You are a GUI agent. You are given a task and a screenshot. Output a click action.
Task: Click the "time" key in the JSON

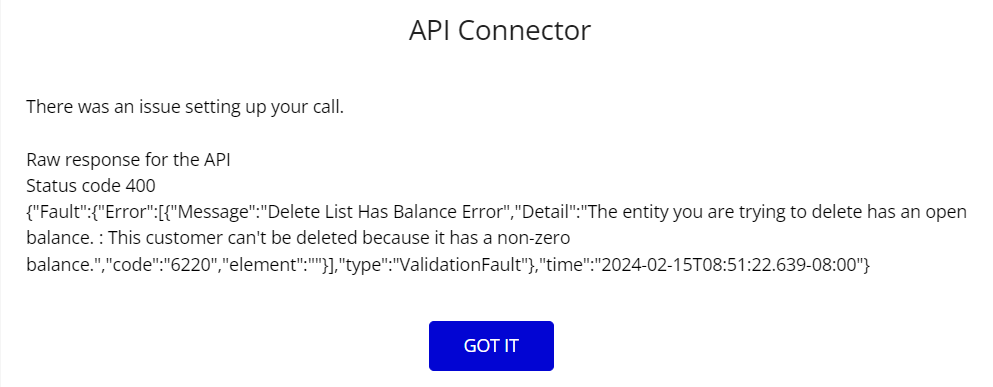(565, 265)
